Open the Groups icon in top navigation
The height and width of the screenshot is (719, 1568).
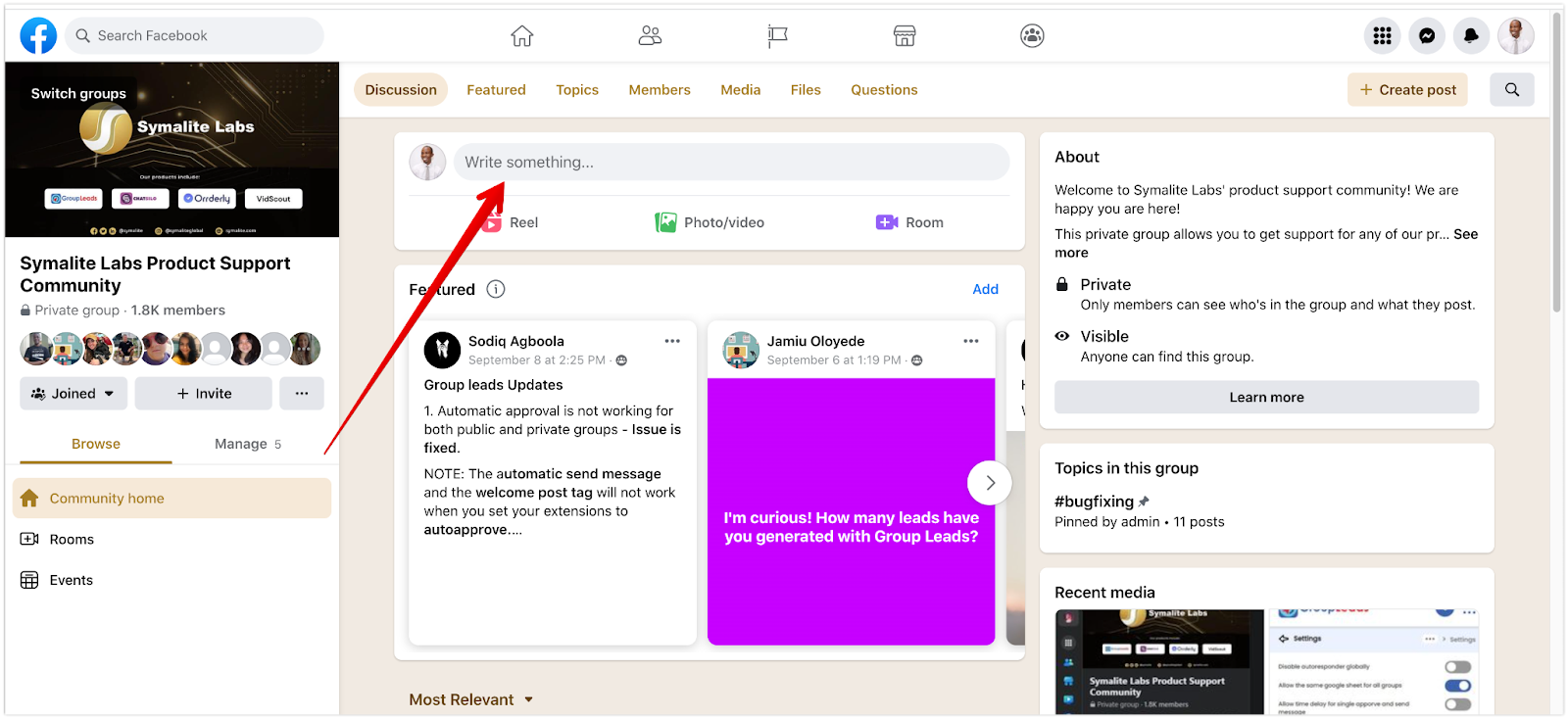pos(1032,36)
